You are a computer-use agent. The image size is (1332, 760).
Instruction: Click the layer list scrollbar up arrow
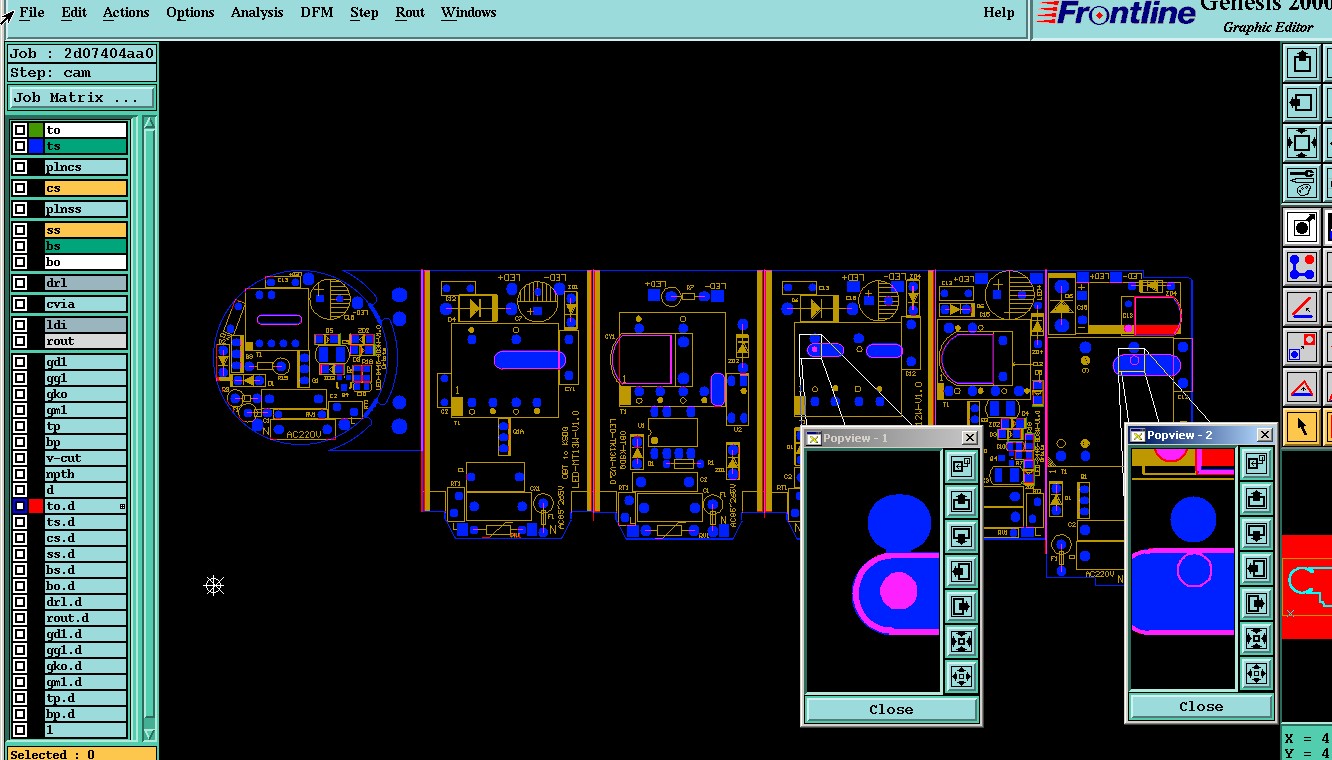[x=150, y=124]
